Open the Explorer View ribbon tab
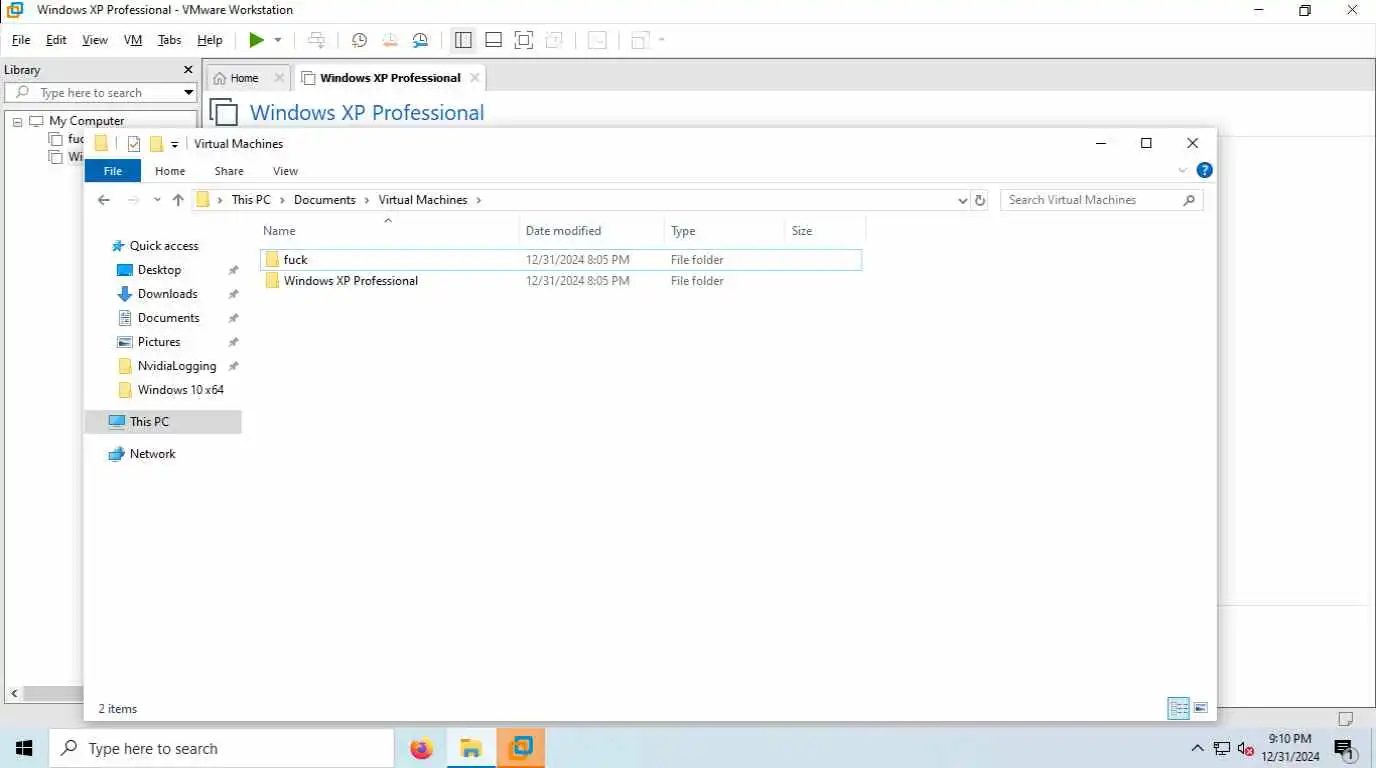1376x768 pixels. [x=285, y=171]
